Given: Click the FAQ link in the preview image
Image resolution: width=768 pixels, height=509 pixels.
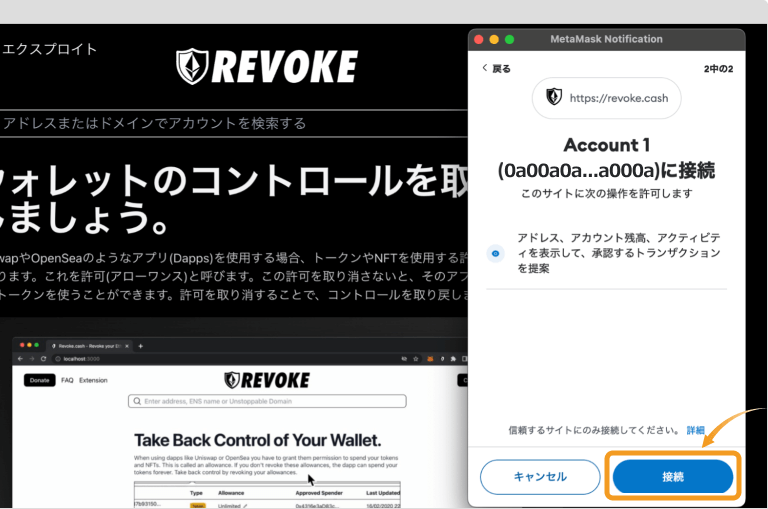Looking at the screenshot, I should 67,380.
